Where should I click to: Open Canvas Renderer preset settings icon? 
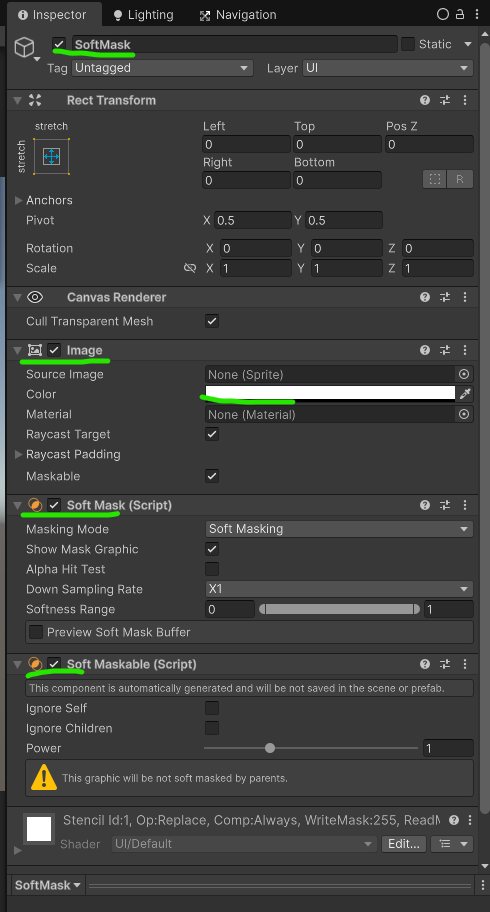(x=445, y=297)
